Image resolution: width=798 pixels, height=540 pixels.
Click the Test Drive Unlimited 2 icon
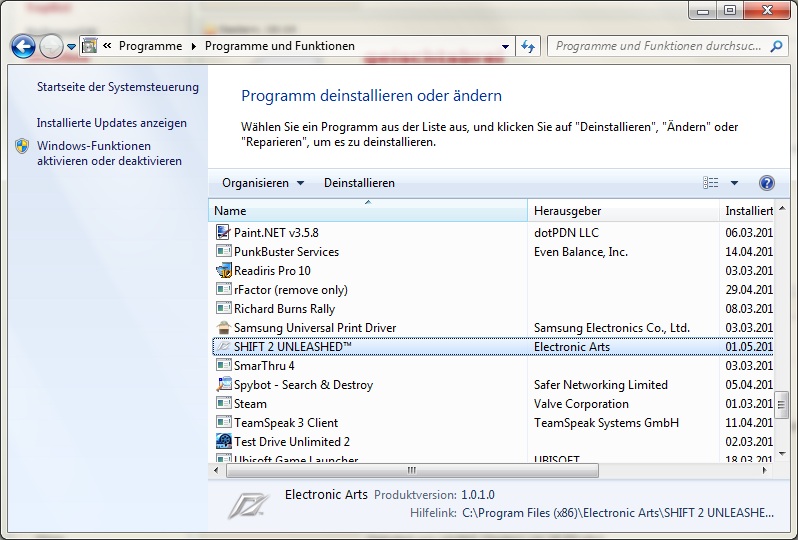[223, 441]
